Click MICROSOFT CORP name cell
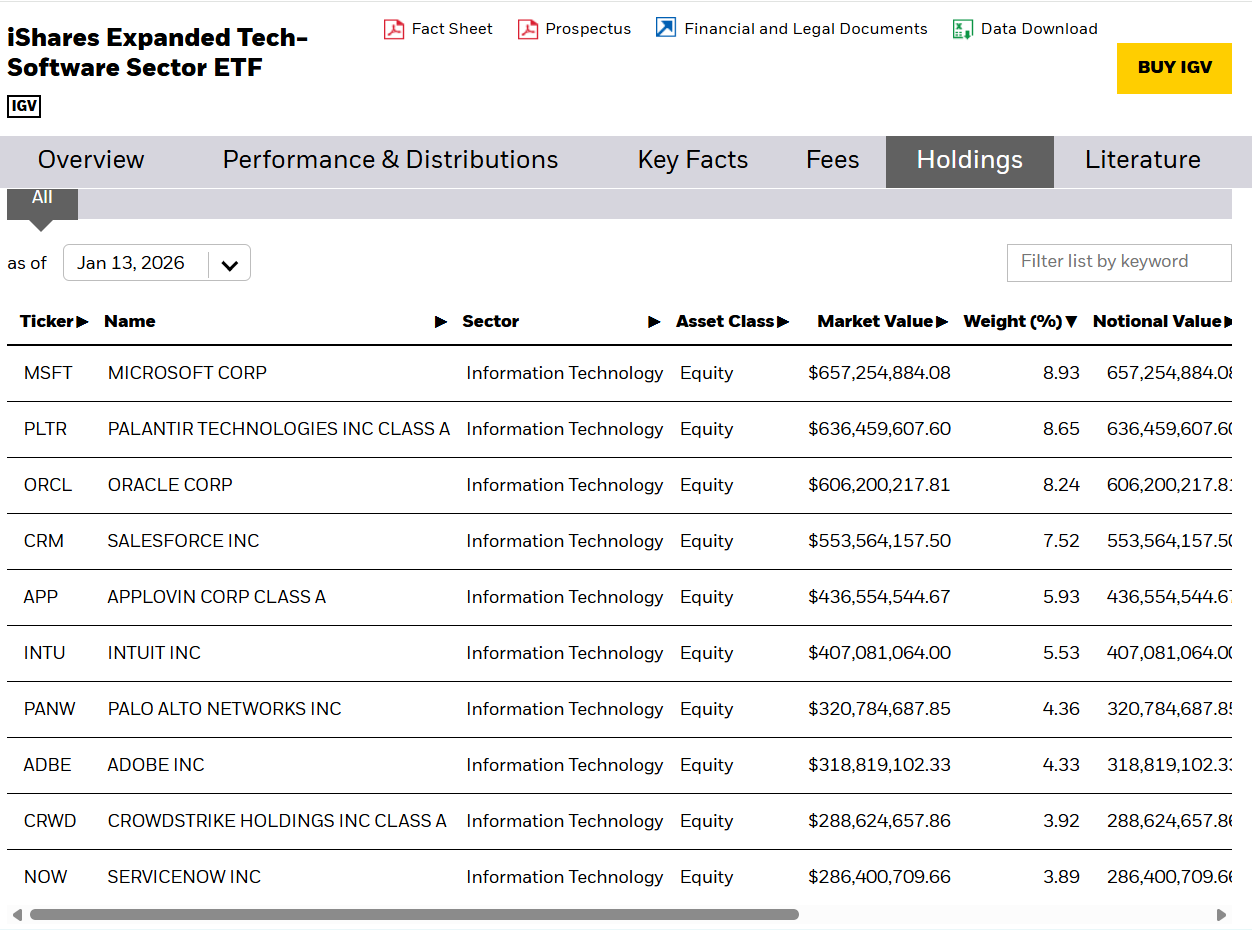This screenshot has height=930, width=1252. pyautogui.click(x=187, y=373)
